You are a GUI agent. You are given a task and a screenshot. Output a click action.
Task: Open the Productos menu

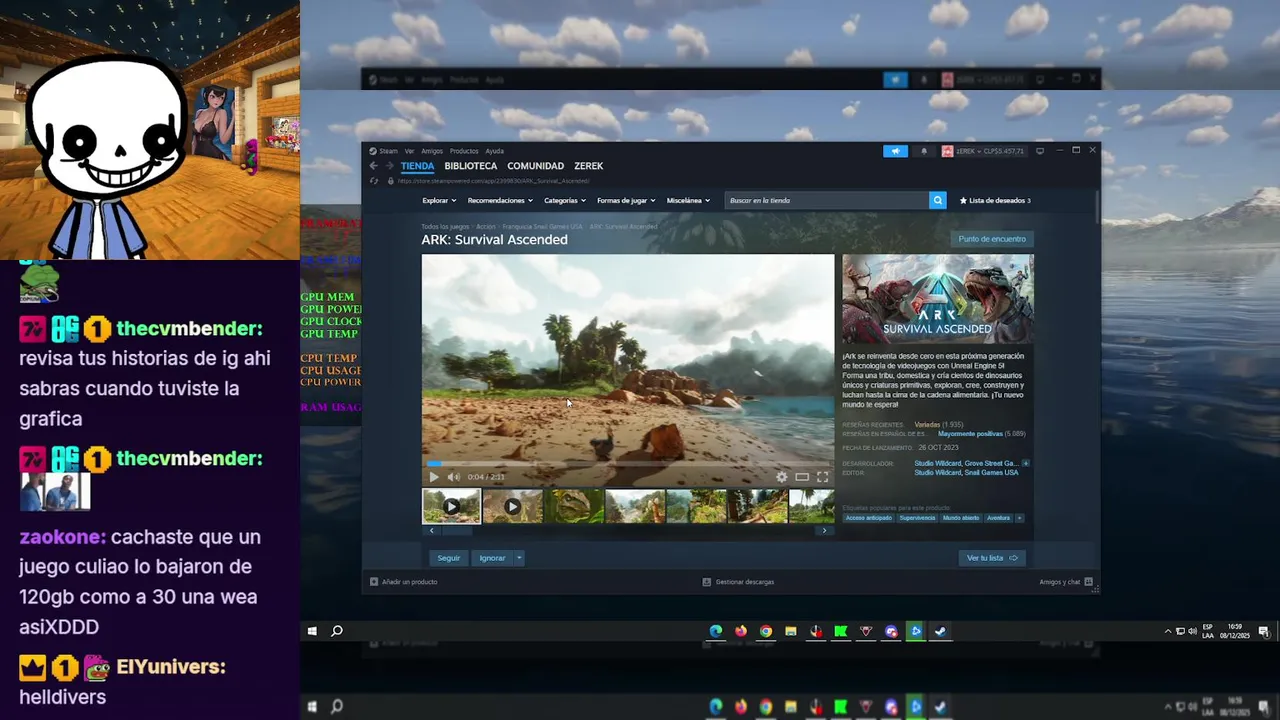pyautogui.click(x=464, y=151)
